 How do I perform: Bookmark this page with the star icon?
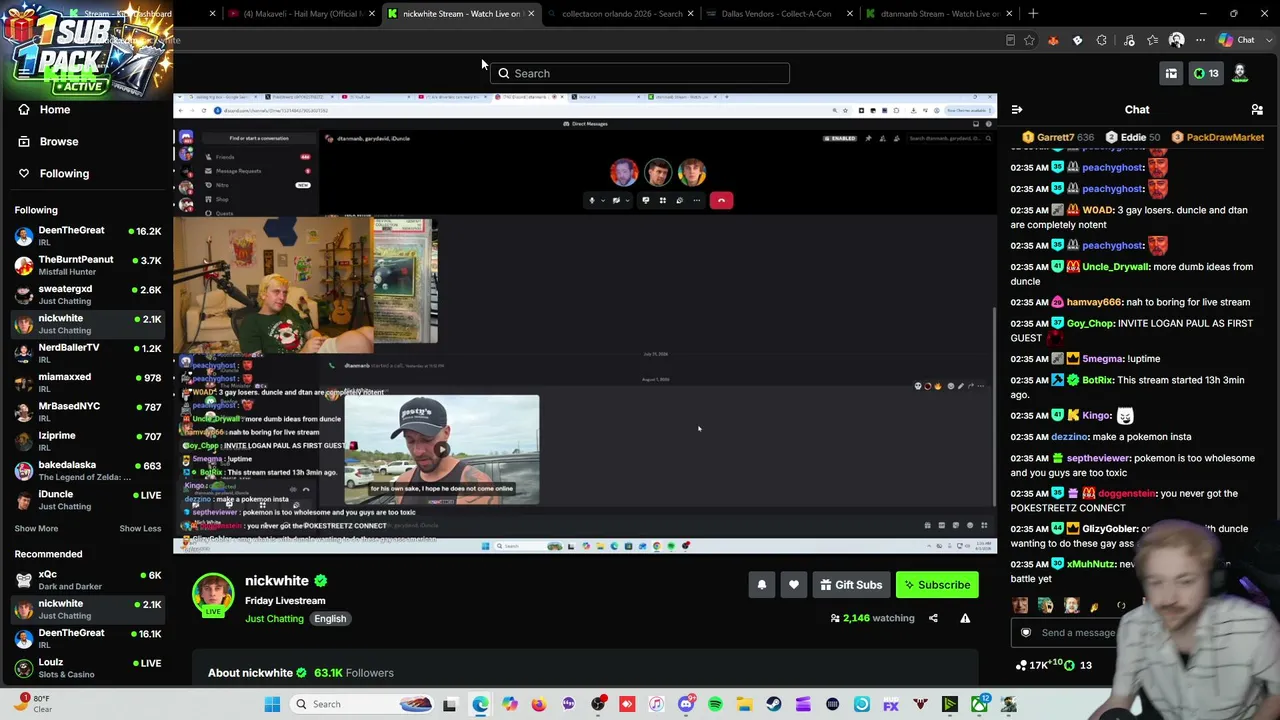click(1029, 40)
